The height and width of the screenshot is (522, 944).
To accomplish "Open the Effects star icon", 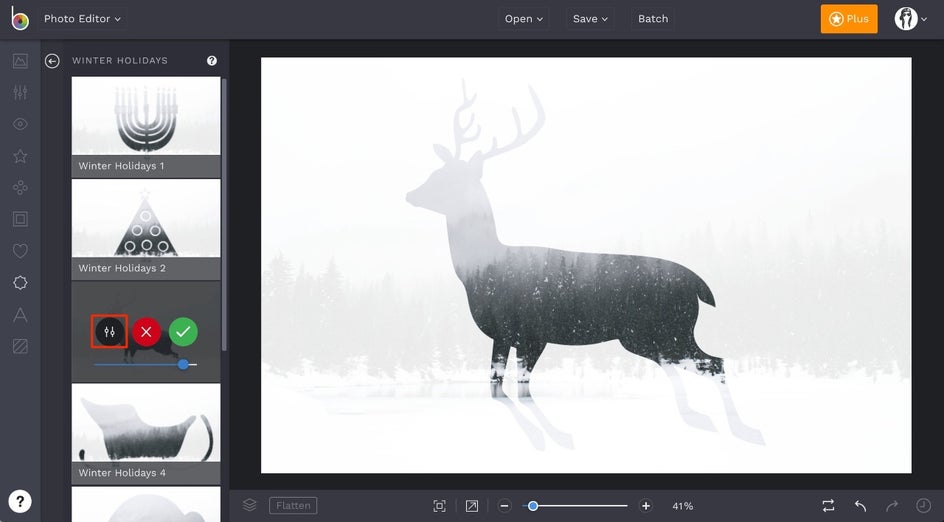I will [20, 156].
